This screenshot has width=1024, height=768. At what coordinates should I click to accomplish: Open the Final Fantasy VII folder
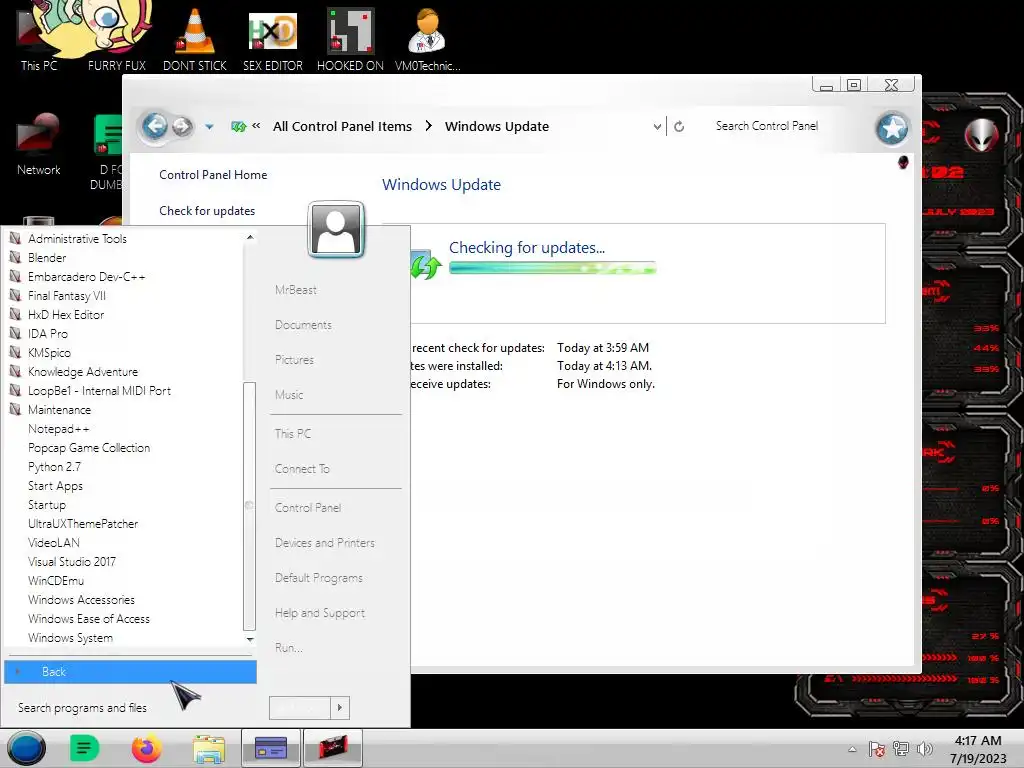pos(67,296)
